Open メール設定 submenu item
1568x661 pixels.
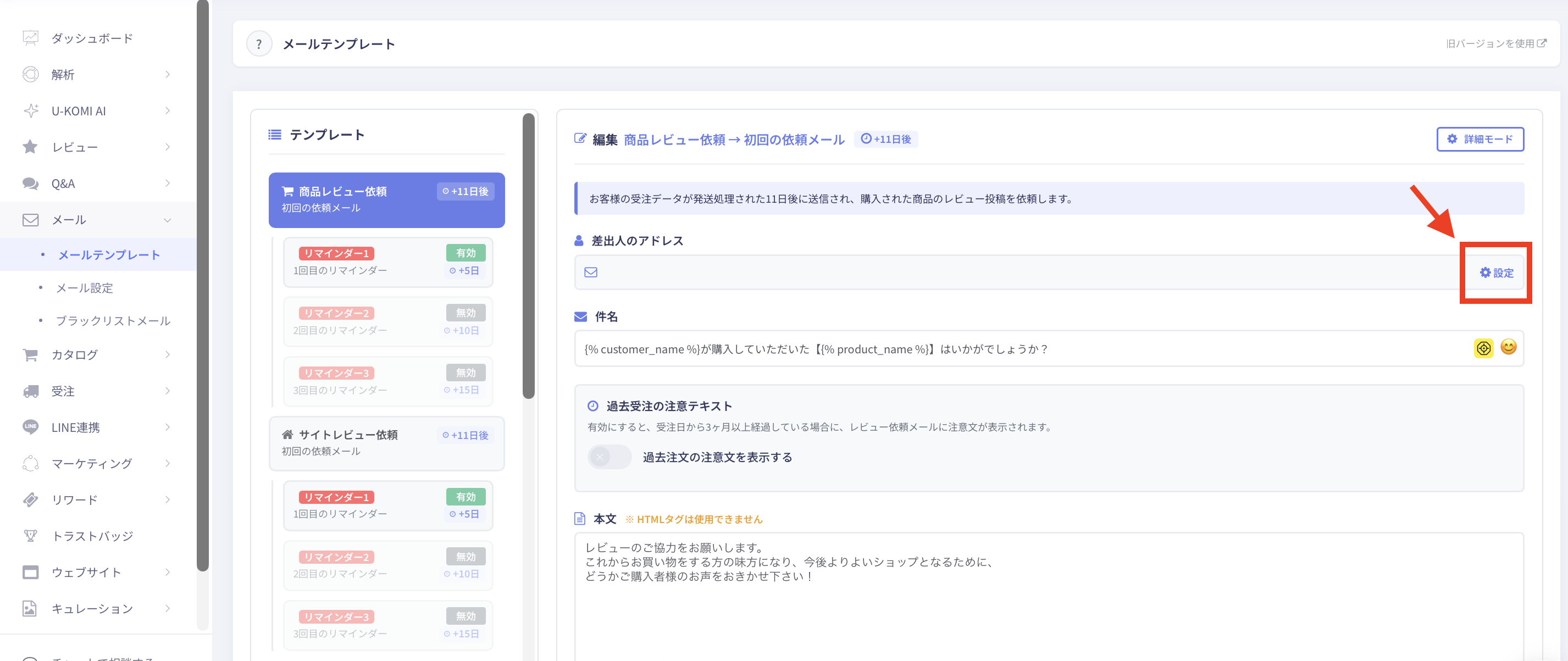click(x=85, y=288)
